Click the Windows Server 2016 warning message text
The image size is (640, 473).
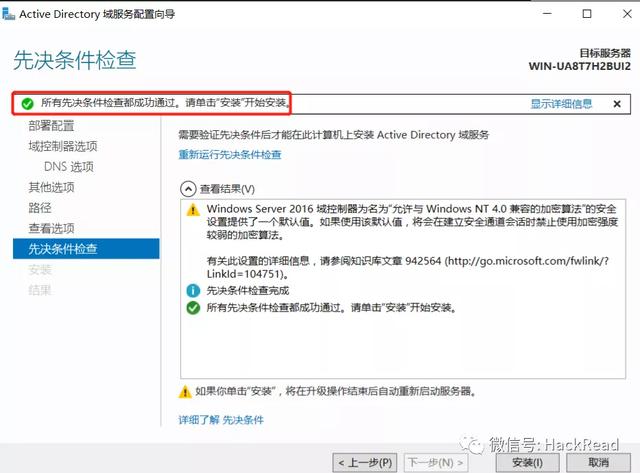(412, 222)
